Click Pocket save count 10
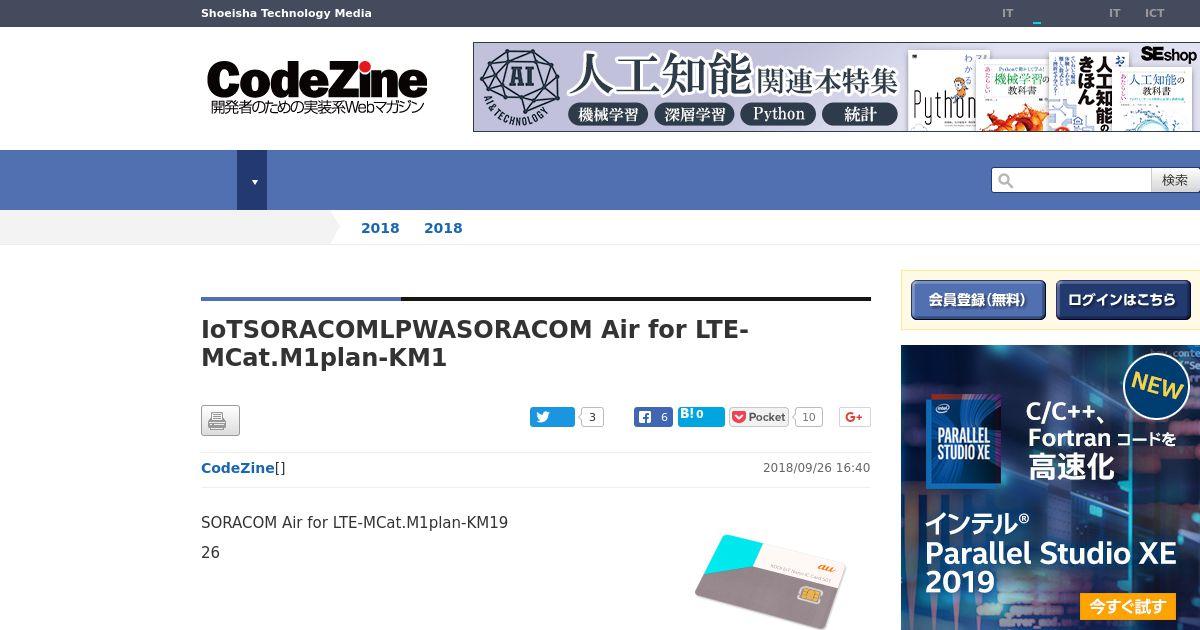 coord(809,417)
